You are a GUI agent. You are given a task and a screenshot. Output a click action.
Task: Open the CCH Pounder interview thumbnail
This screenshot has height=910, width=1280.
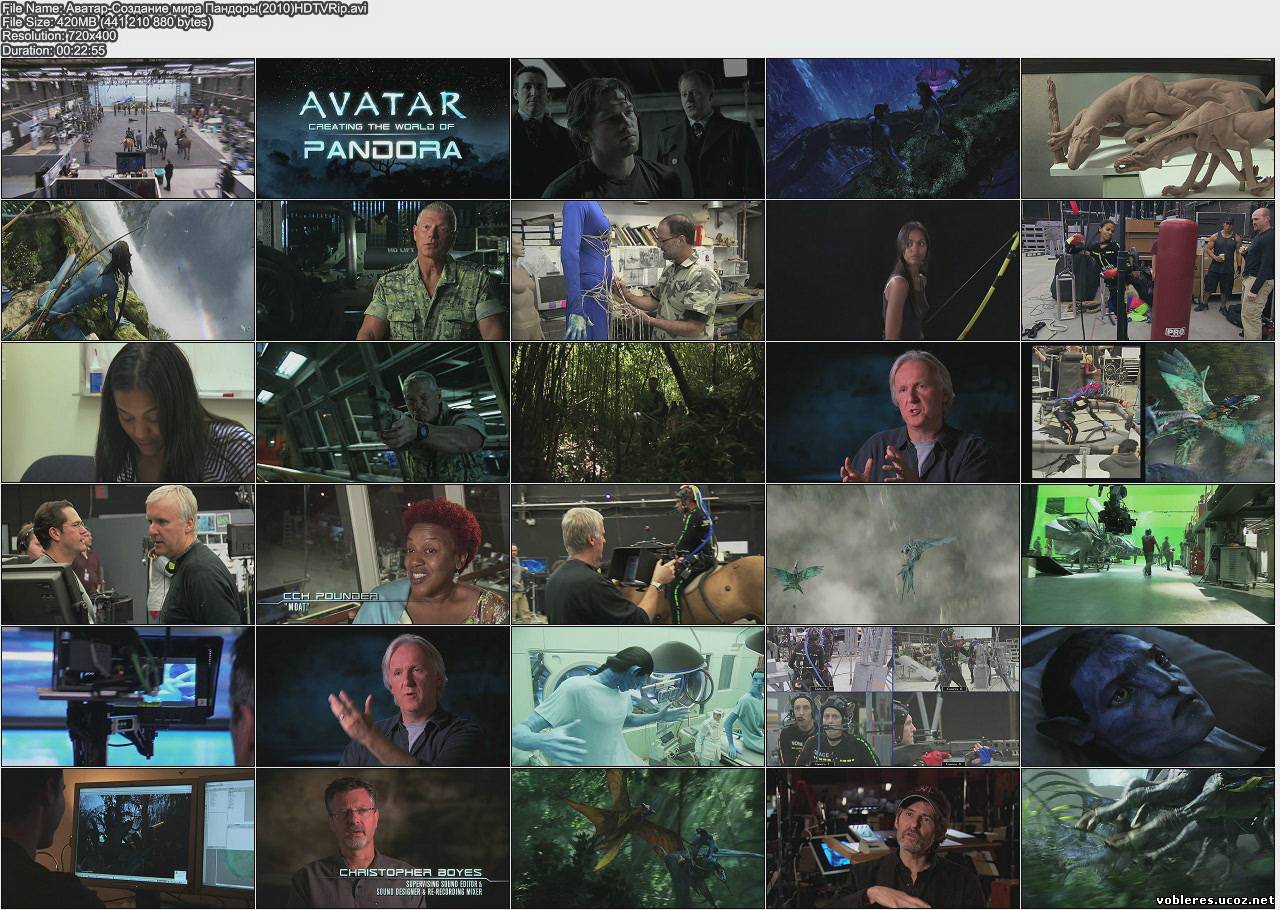[383, 554]
